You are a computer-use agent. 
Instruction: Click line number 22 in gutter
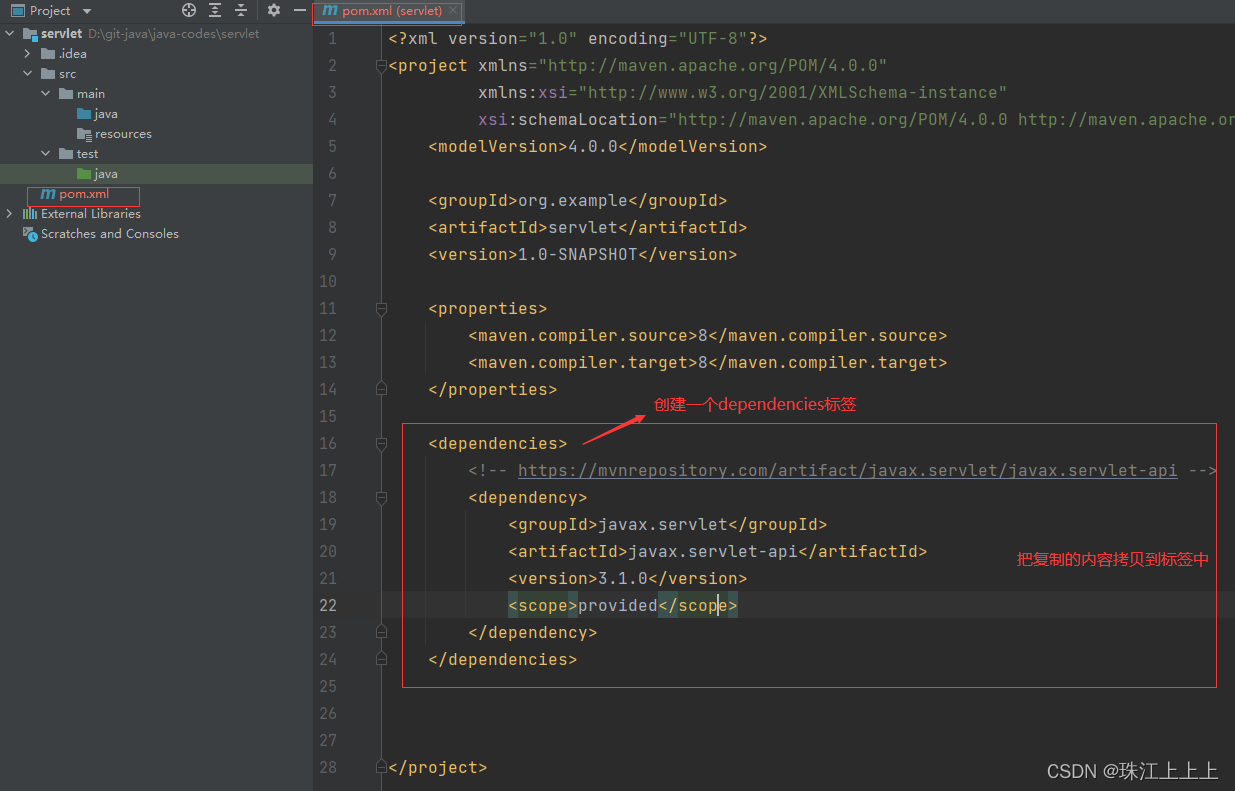pos(328,605)
